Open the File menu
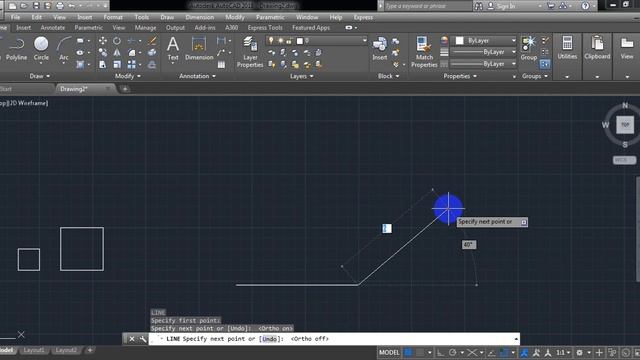This screenshot has height=360, width=640. click(16, 17)
